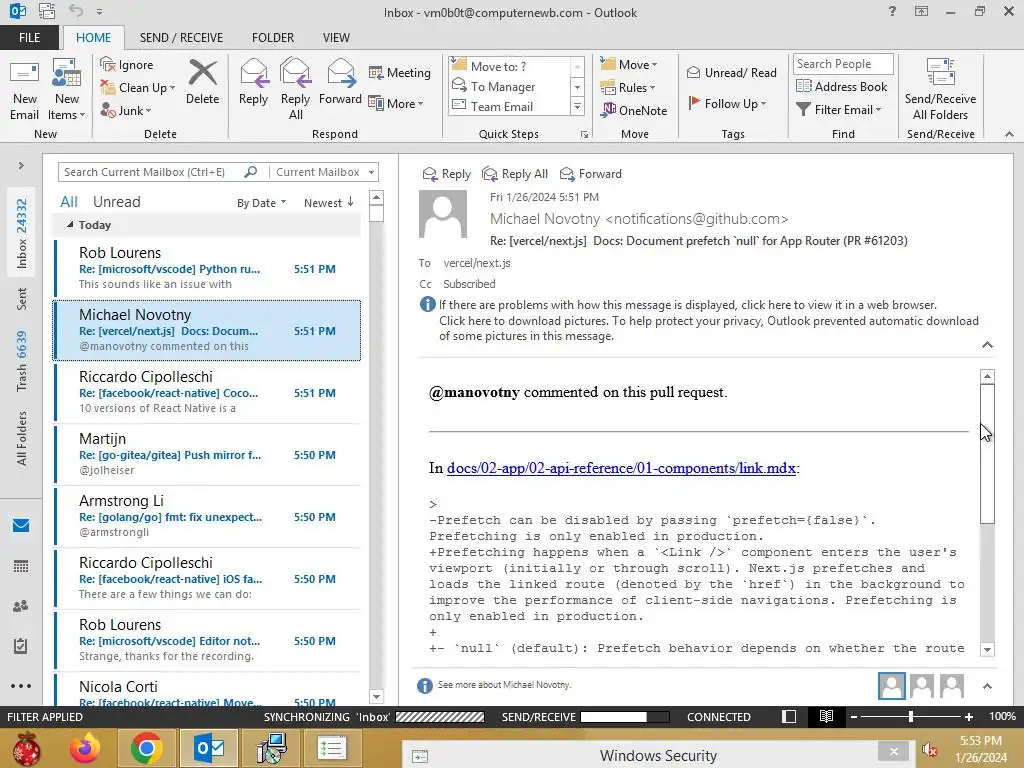
Task: Click the zoom slider handle
Action: (910, 716)
